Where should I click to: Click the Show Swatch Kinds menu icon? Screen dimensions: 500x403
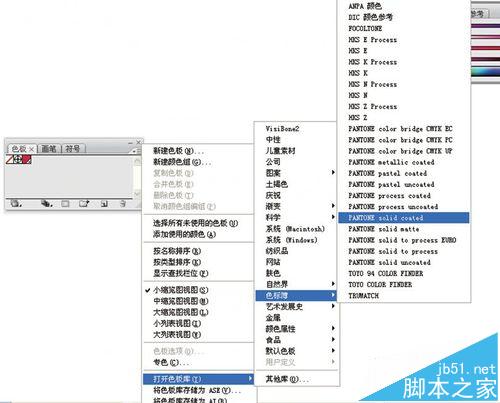47,203
